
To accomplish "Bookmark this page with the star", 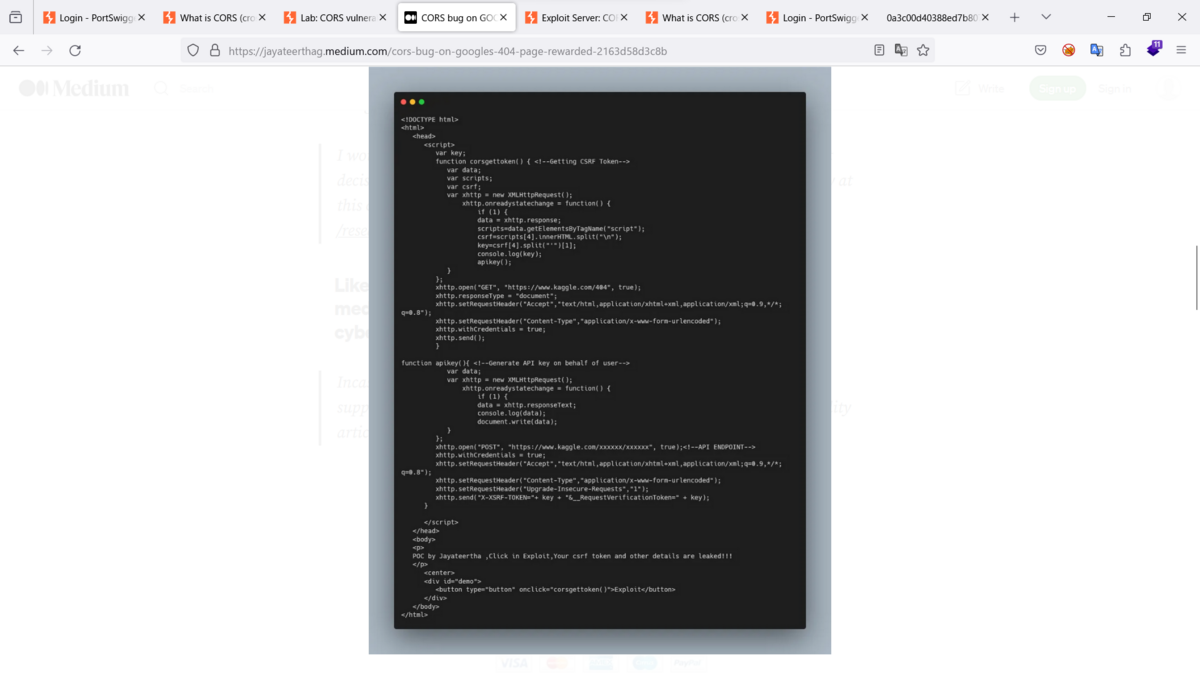I will pyautogui.click(x=923, y=50).
